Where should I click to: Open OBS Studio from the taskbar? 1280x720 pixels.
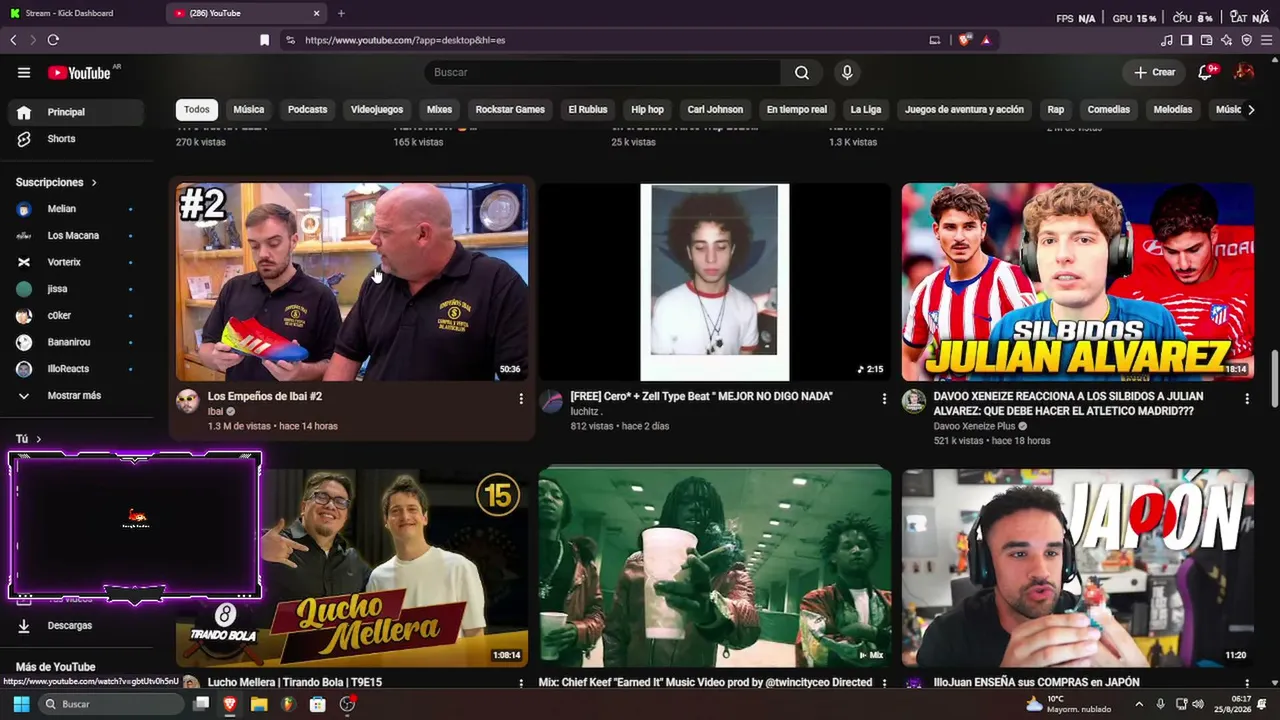347,704
